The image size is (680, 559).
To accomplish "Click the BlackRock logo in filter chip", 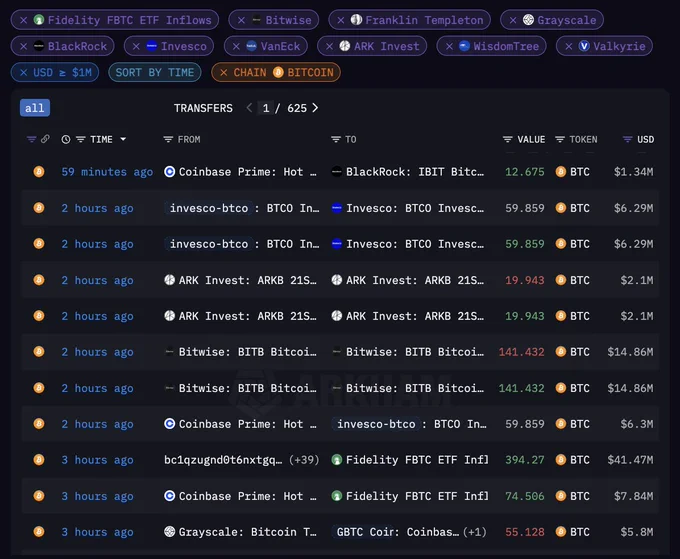I will 39,46.
